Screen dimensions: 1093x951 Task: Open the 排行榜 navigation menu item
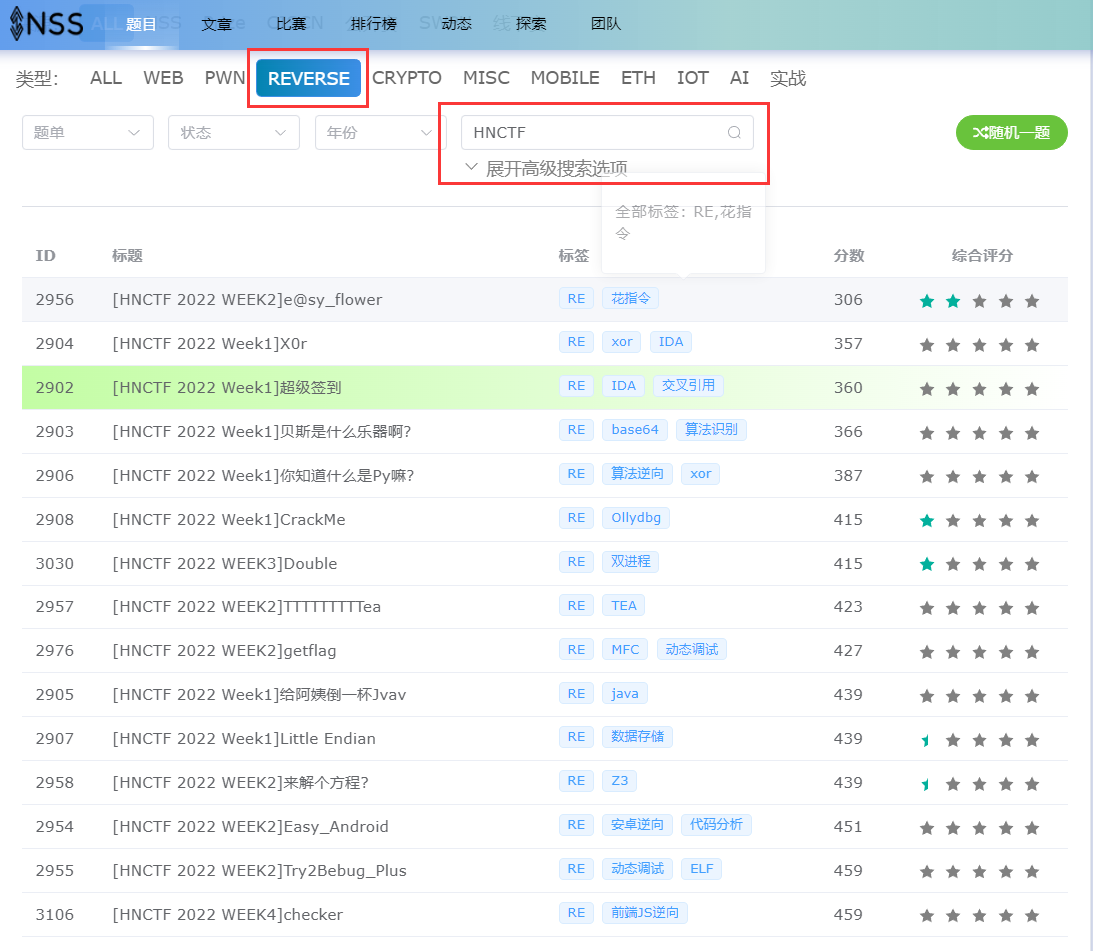(373, 24)
